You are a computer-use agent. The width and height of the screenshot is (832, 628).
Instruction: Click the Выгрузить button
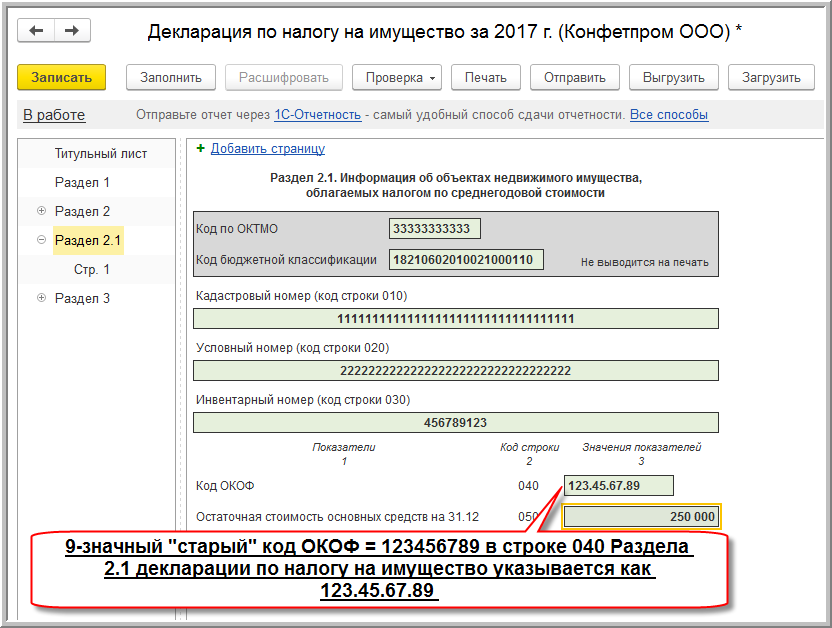[673, 77]
